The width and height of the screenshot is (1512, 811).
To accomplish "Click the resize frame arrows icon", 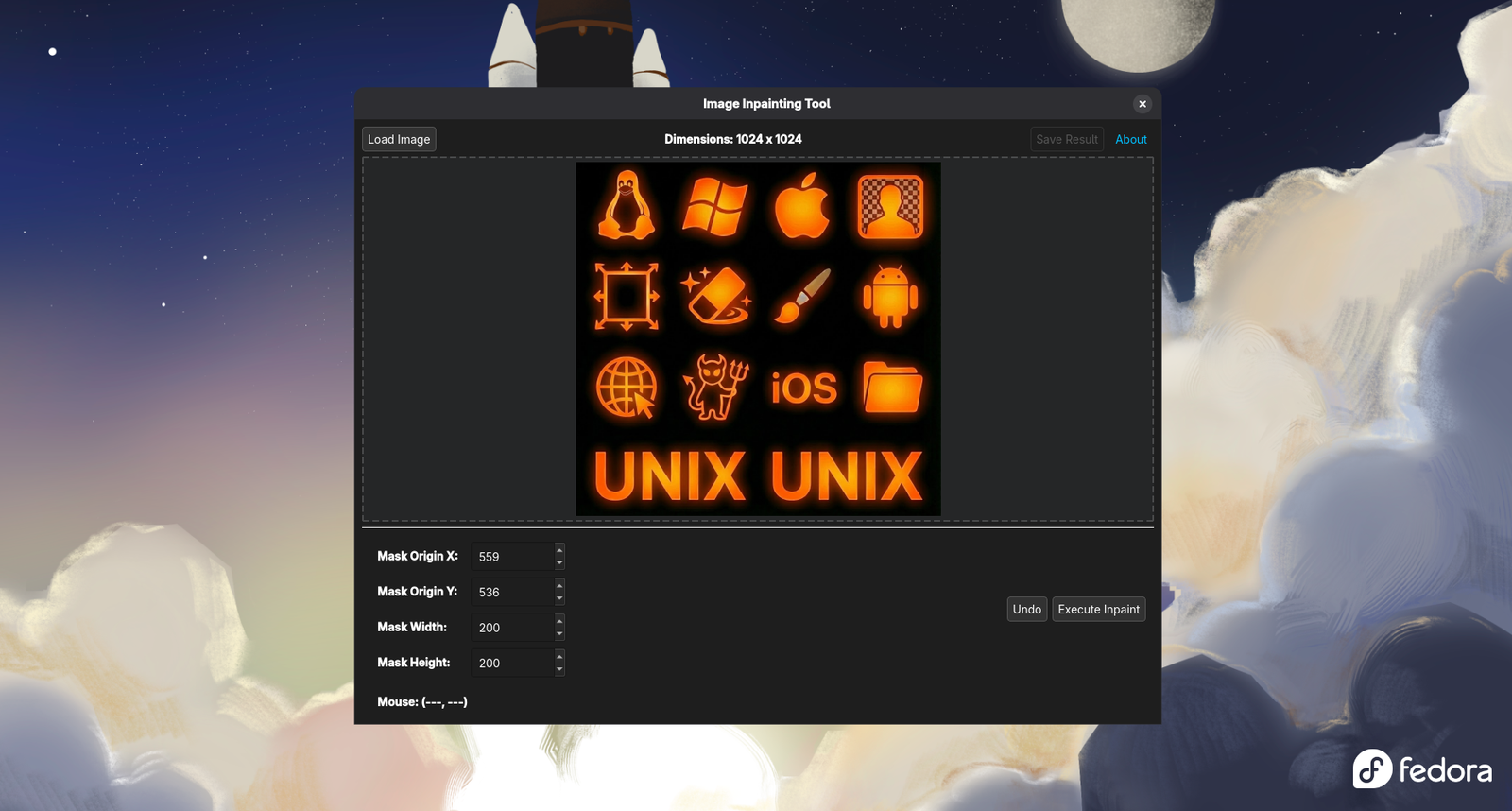I will click(x=626, y=296).
